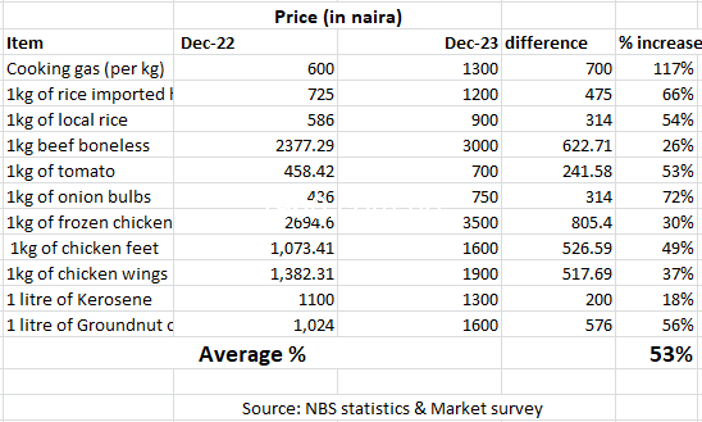This screenshot has height=422, width=702.
Task: Select the 'Cooking gas (per kg)' cell
Action: pos(85,69)
